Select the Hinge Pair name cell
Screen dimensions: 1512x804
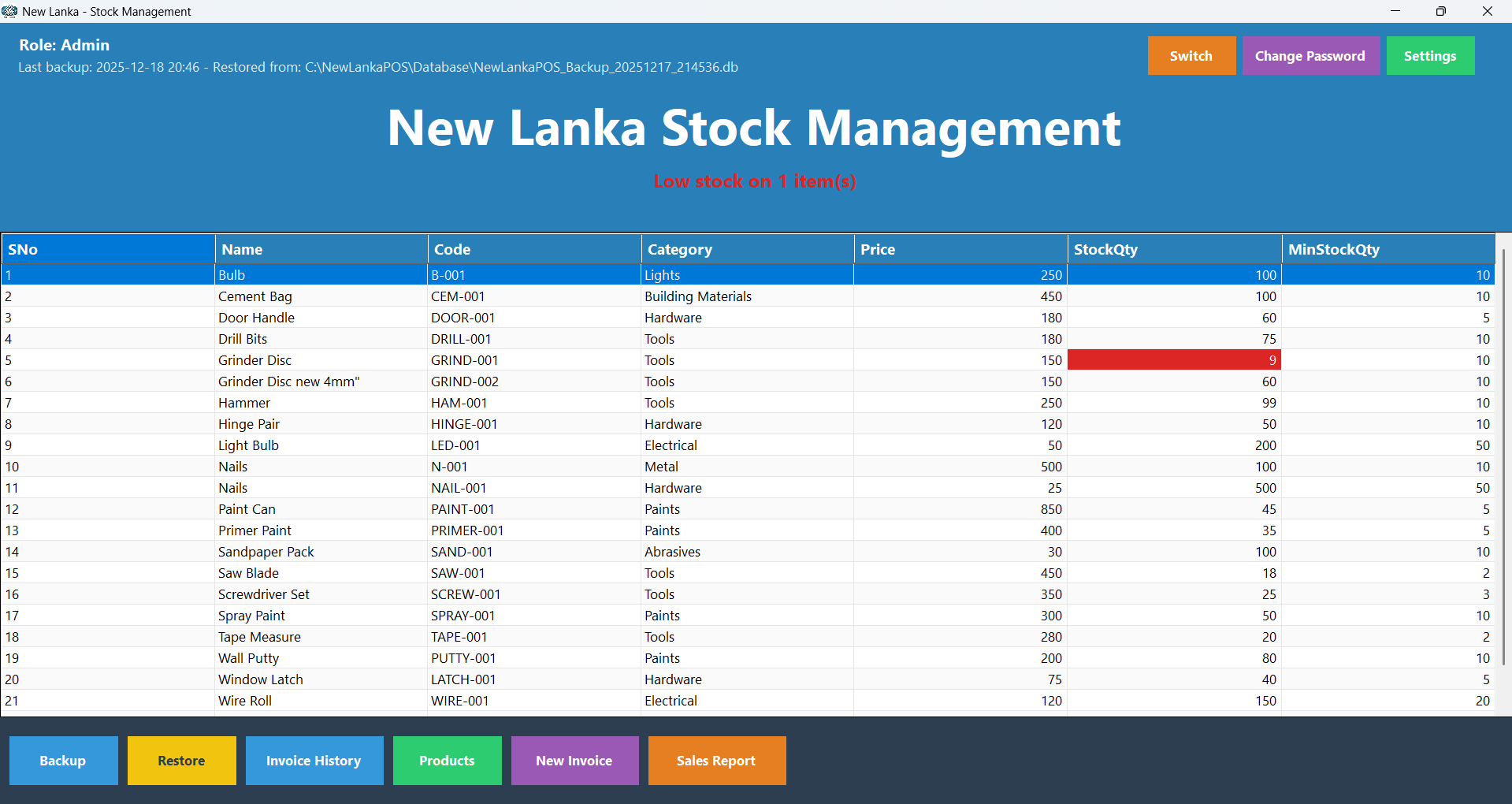point(321,424)
